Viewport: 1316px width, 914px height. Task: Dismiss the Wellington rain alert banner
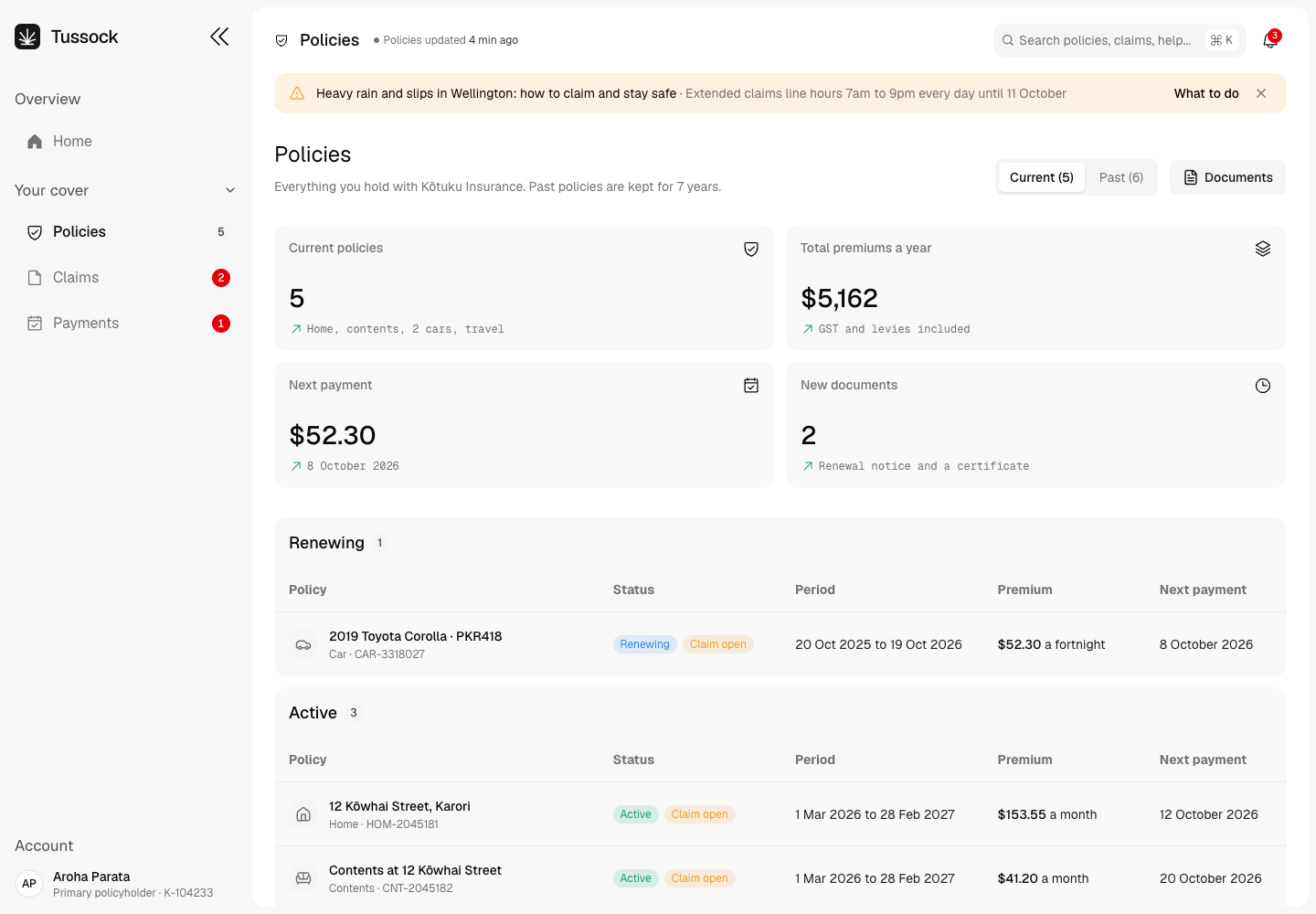[1261, 93]
